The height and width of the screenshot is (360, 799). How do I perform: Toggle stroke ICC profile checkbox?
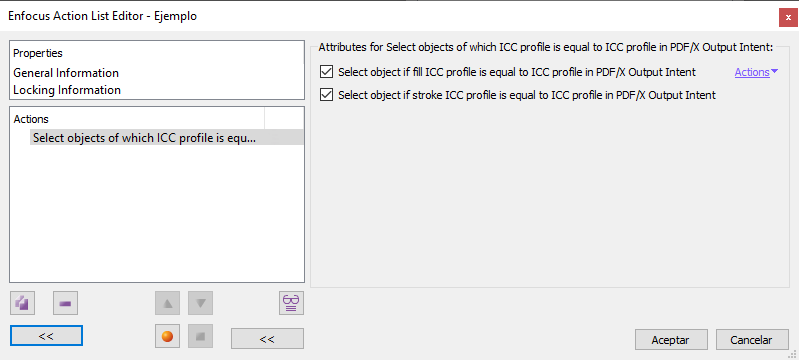pos(326,95)
